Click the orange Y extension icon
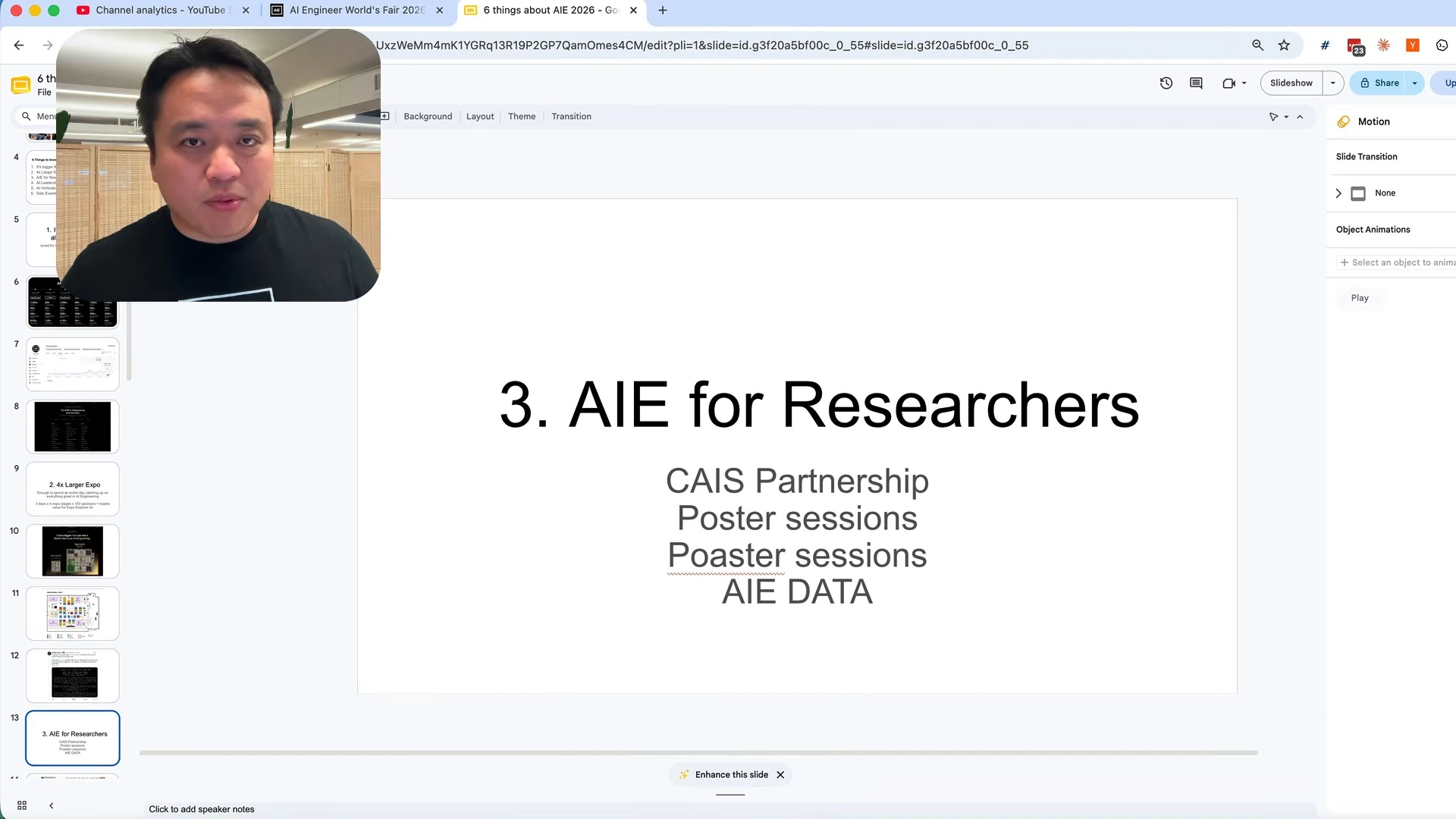The height and width of the screenshot is (819, 1456). (1412, 45)
